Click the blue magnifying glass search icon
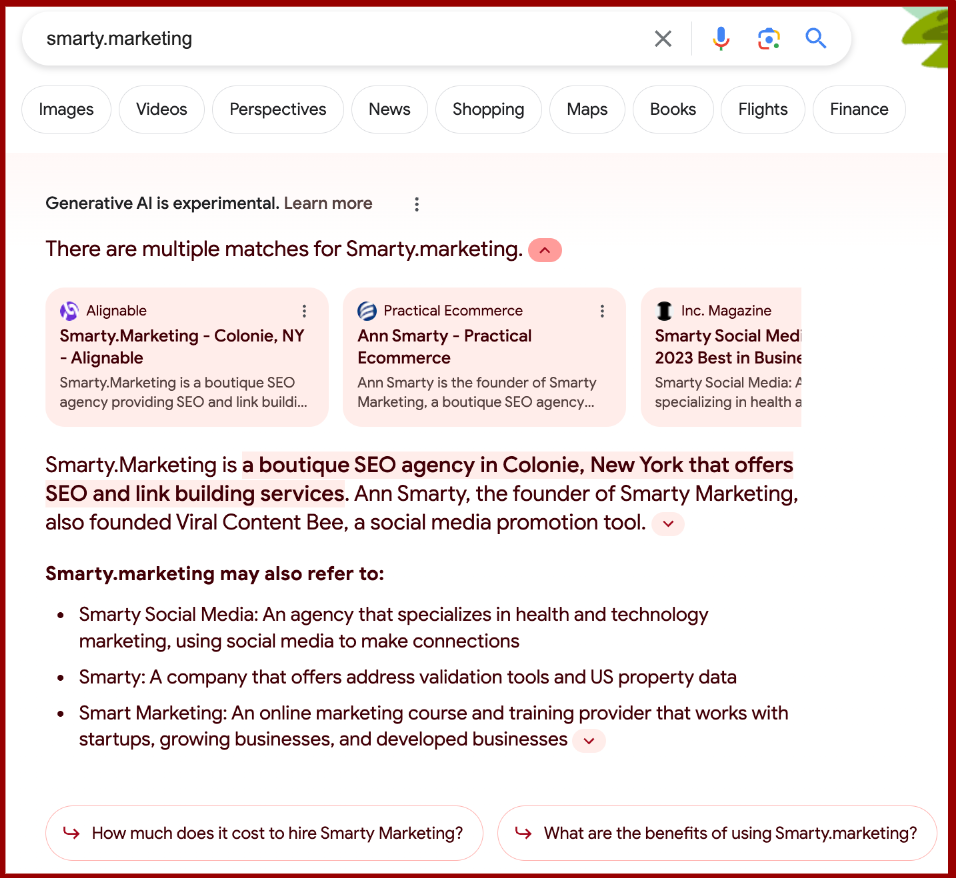This screenshot has height=878, width=956. pyautogui.click(x=816, y=38)
